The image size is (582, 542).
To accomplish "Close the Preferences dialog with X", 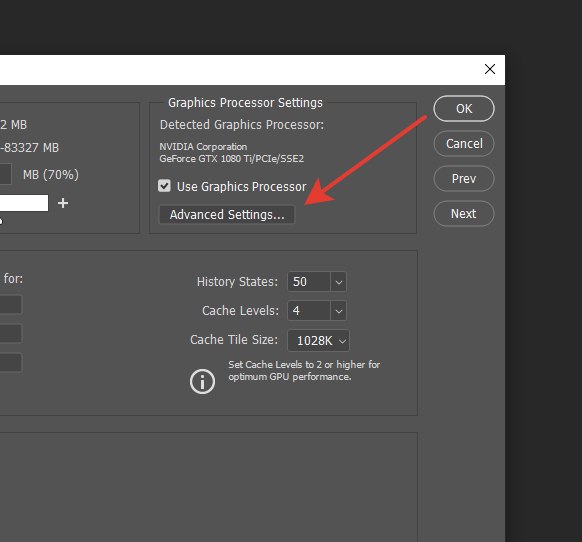I will tap(490, 69).
